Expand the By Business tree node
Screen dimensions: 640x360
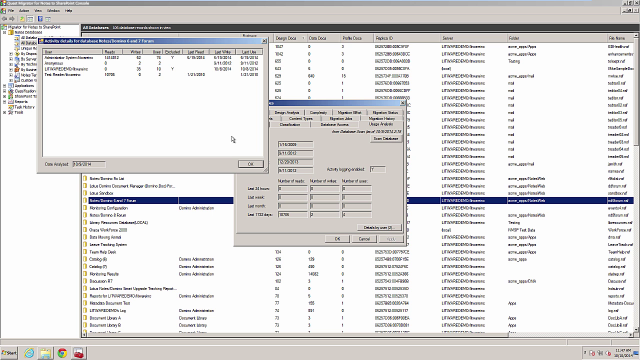pos(11,69)
